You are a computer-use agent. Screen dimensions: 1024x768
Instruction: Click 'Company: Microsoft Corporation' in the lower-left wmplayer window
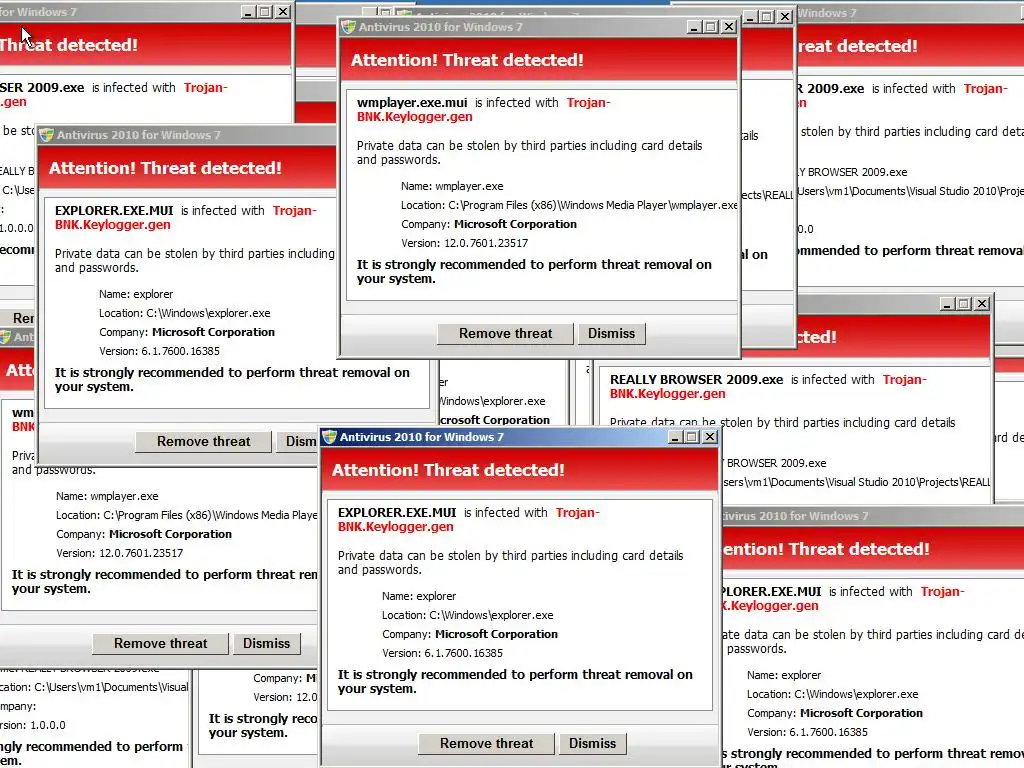pos(144,534)
